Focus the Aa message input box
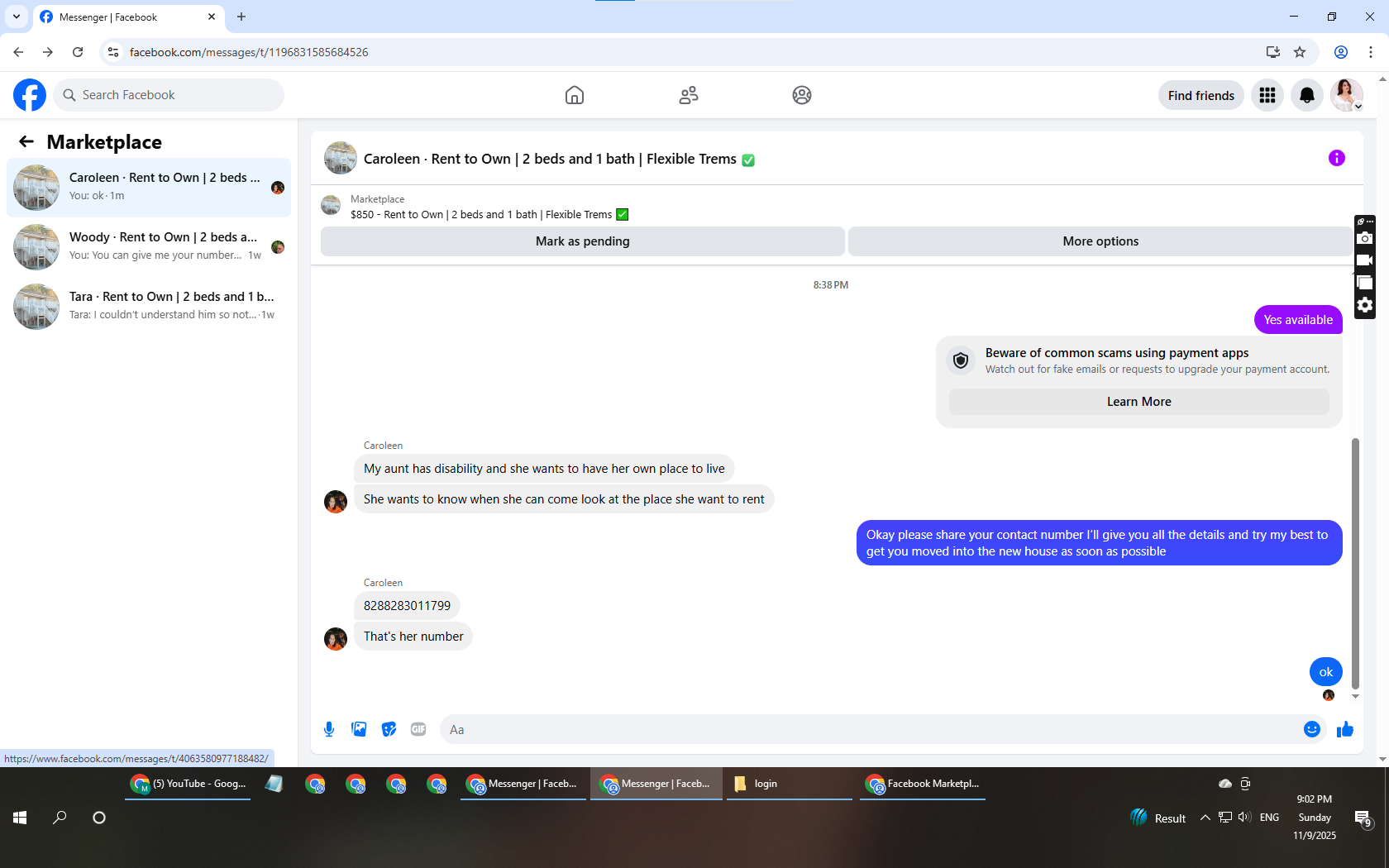Screen dimensions: 1389x868 [x=870, y=729]
